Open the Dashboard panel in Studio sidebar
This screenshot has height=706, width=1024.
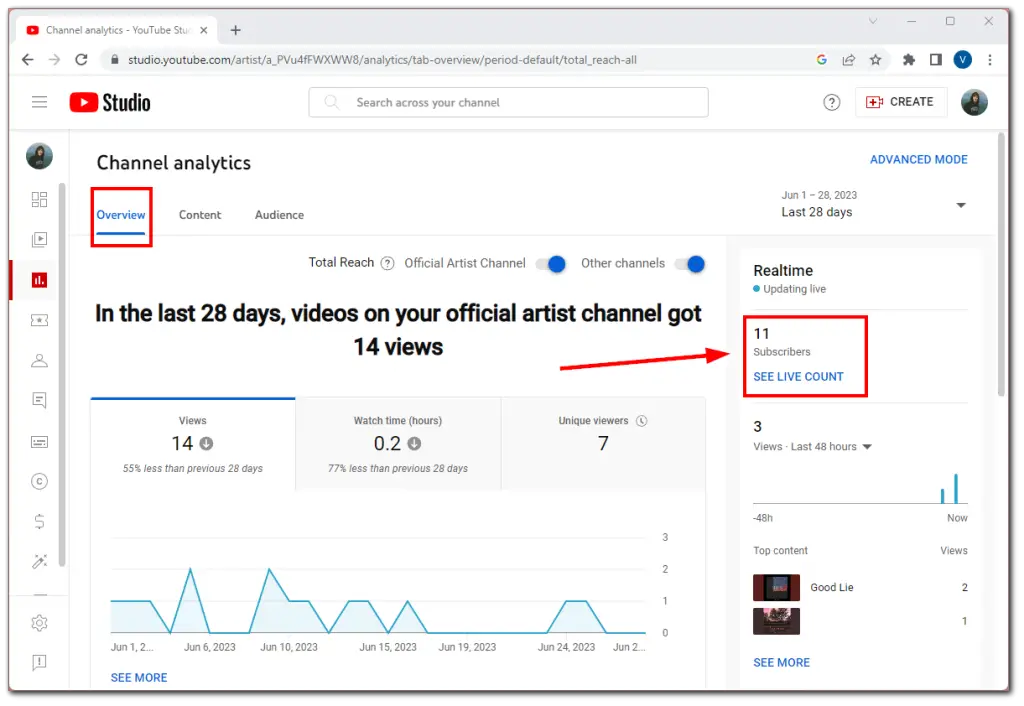40,199
